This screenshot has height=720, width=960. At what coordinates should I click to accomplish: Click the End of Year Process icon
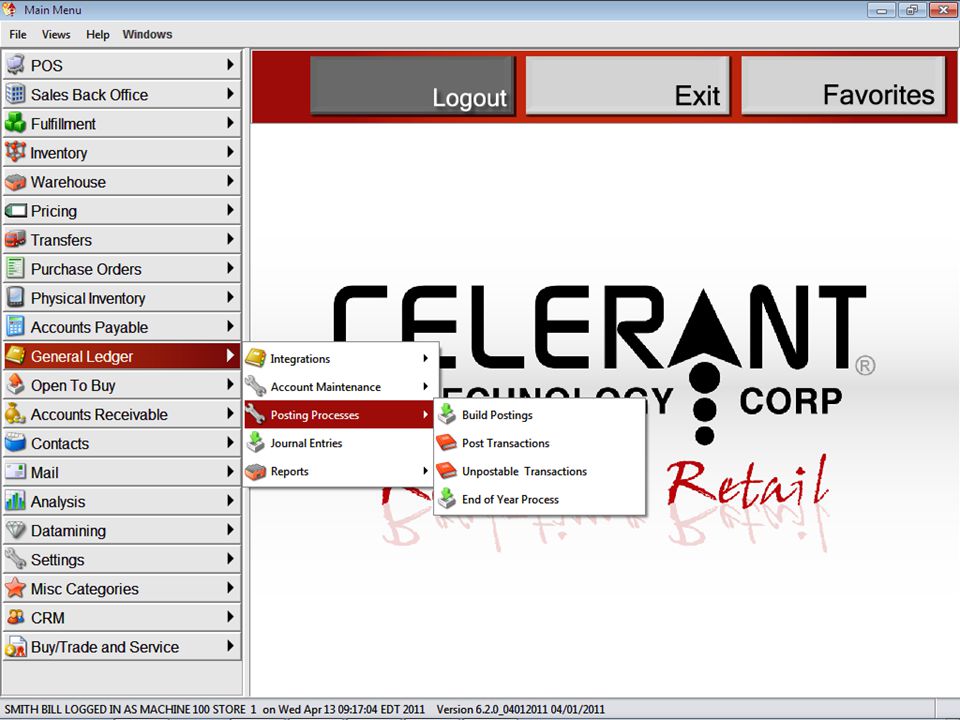point(447,499)
